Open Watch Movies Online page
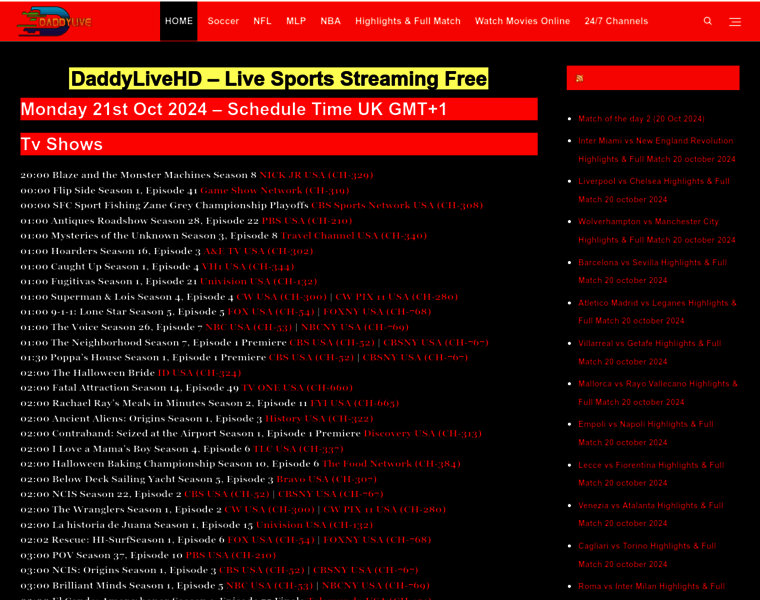 coord(522,21)
